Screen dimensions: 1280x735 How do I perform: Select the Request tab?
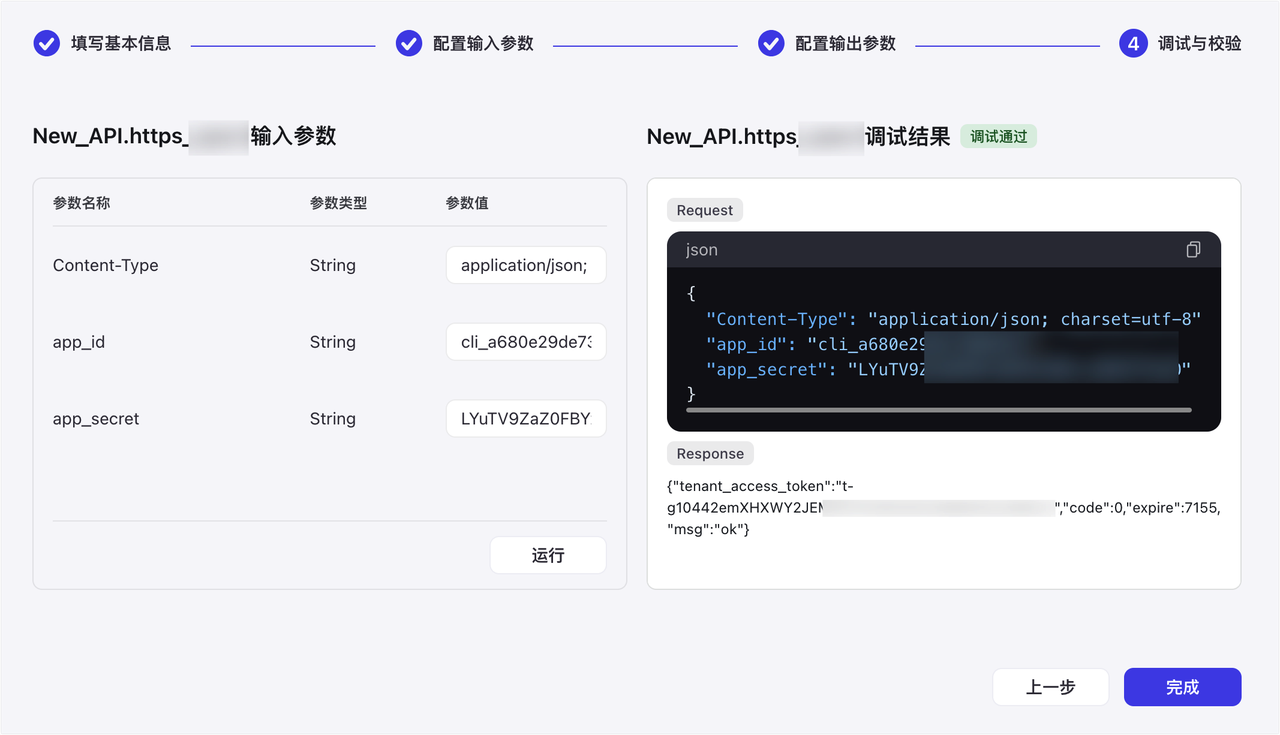point(704,210)
